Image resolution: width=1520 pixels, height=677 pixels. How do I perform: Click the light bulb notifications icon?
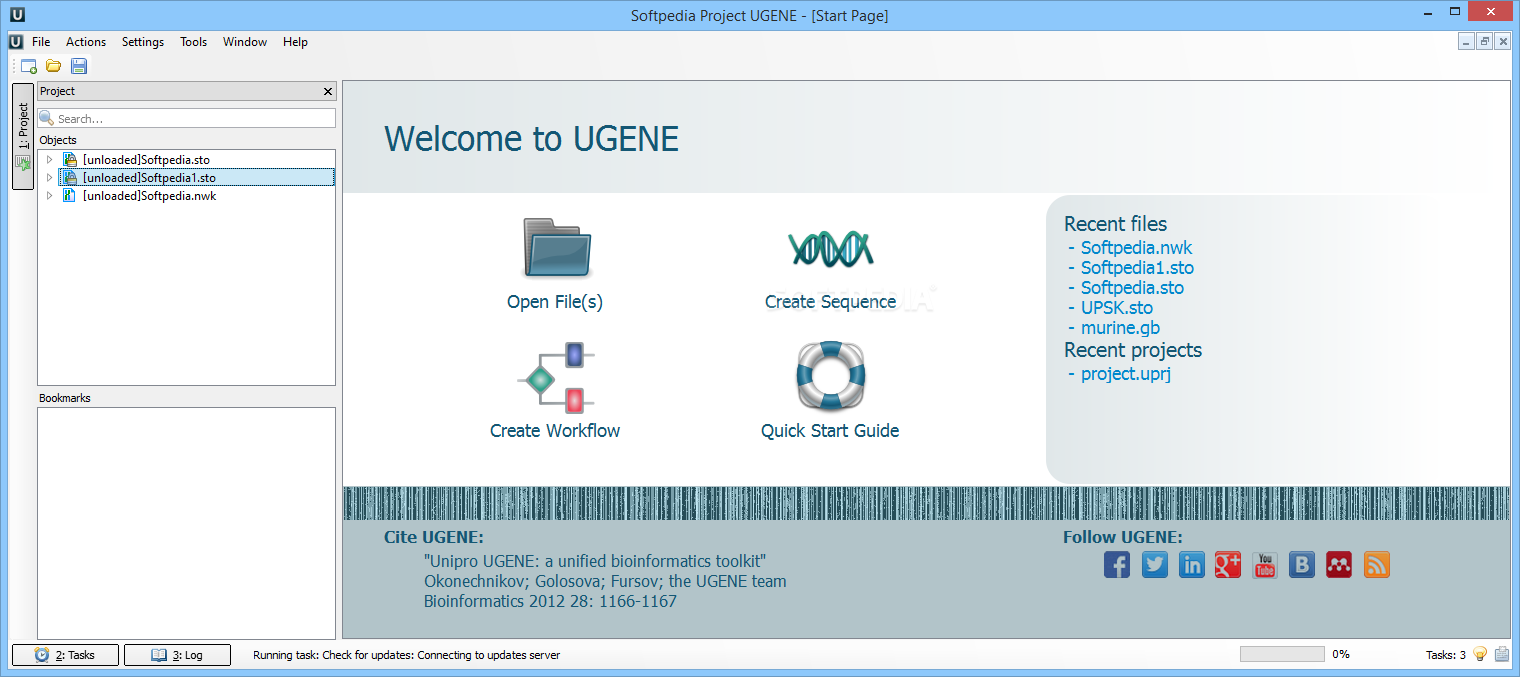pyautogui.click(x=1480, y=654)
